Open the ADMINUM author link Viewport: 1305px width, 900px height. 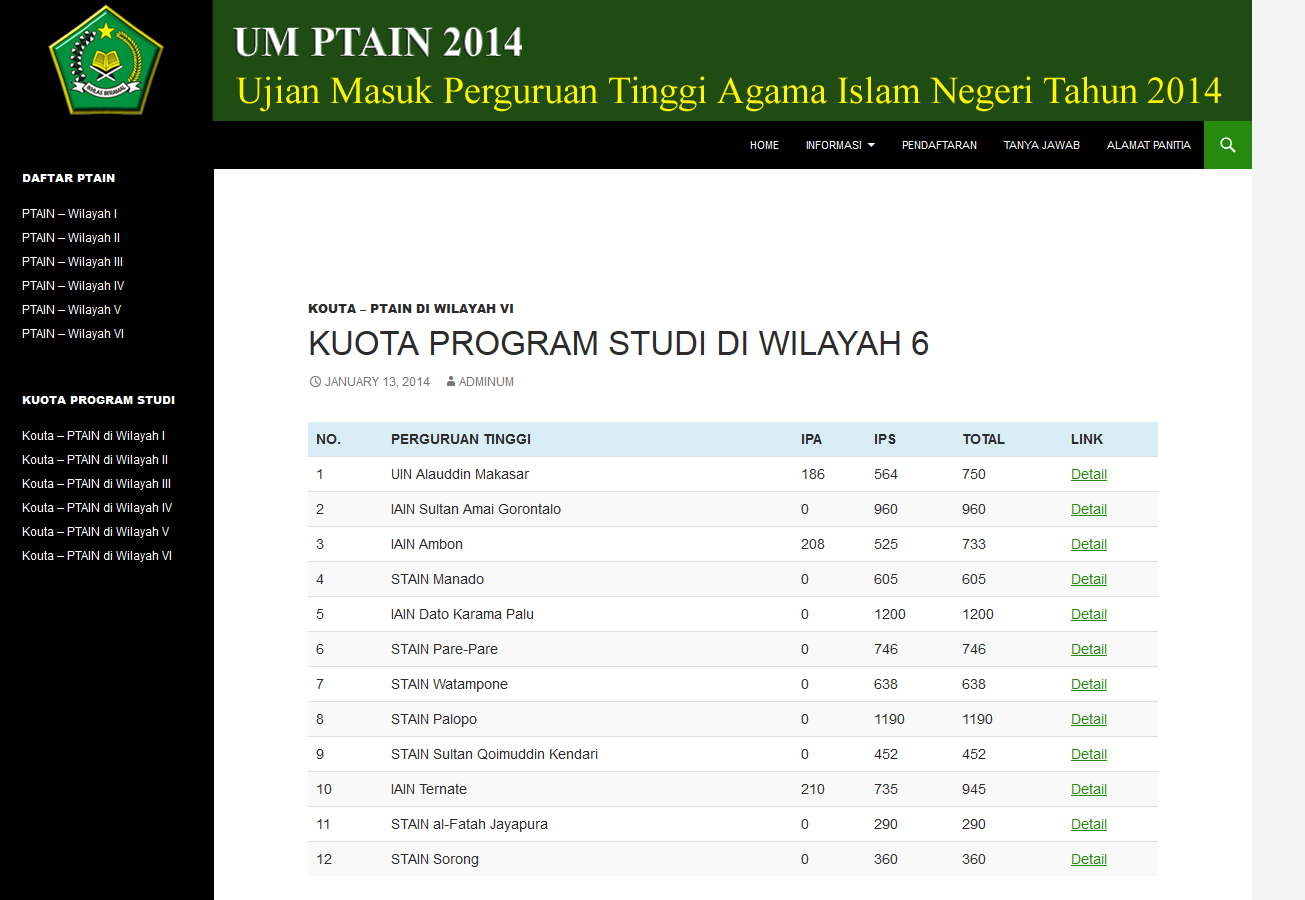[485, 382]
